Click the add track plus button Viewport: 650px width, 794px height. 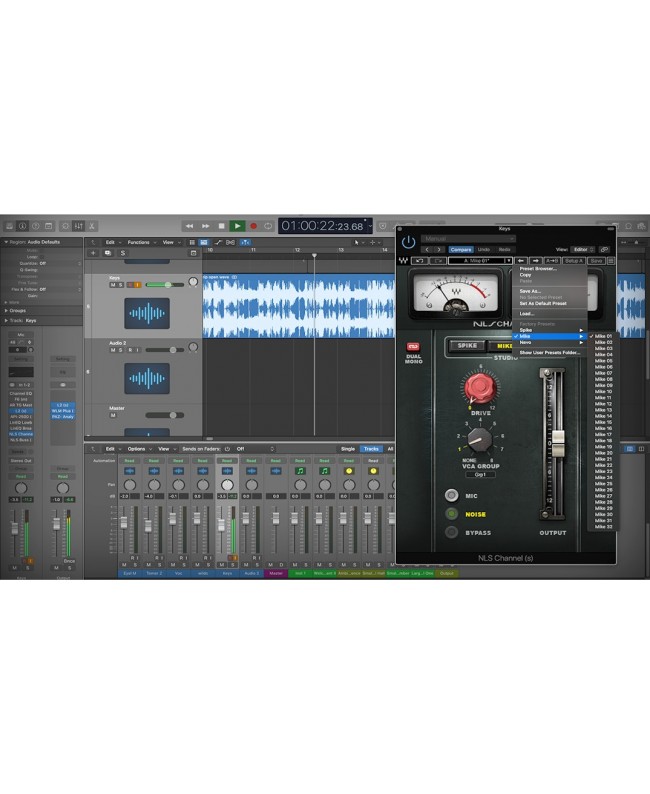[93, 253]
